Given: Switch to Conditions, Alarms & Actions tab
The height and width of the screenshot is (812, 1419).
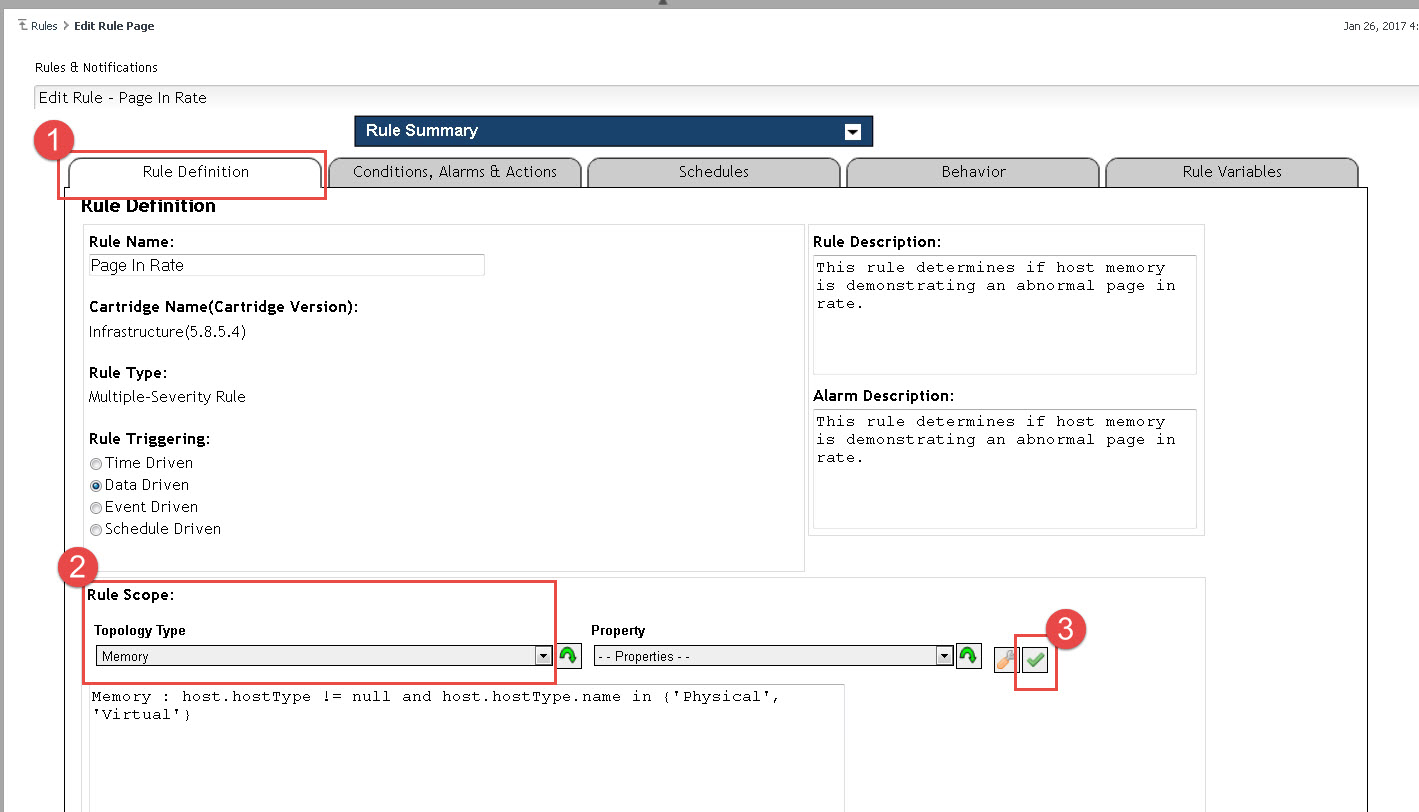Looking at the screenshot, I should tap(455, 172).
